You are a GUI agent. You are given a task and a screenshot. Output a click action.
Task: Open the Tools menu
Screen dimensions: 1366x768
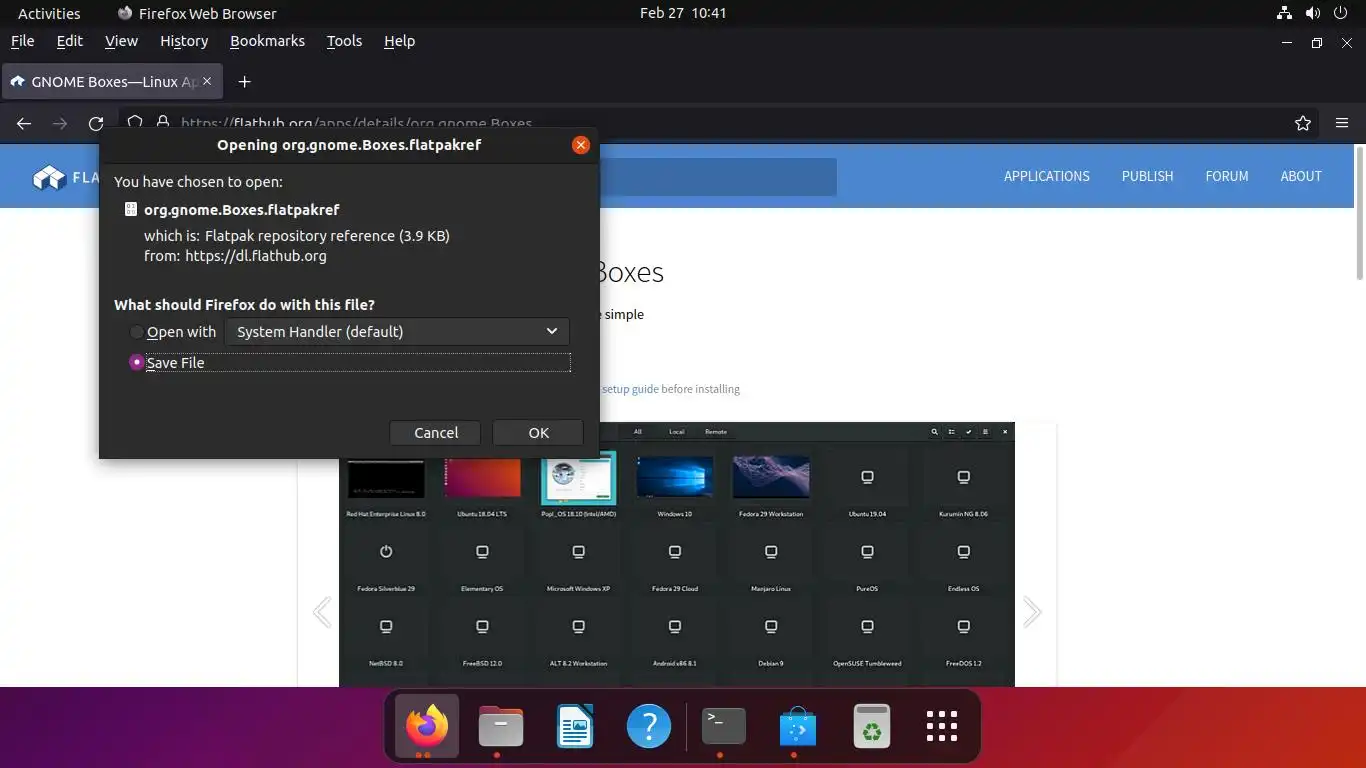344,41
